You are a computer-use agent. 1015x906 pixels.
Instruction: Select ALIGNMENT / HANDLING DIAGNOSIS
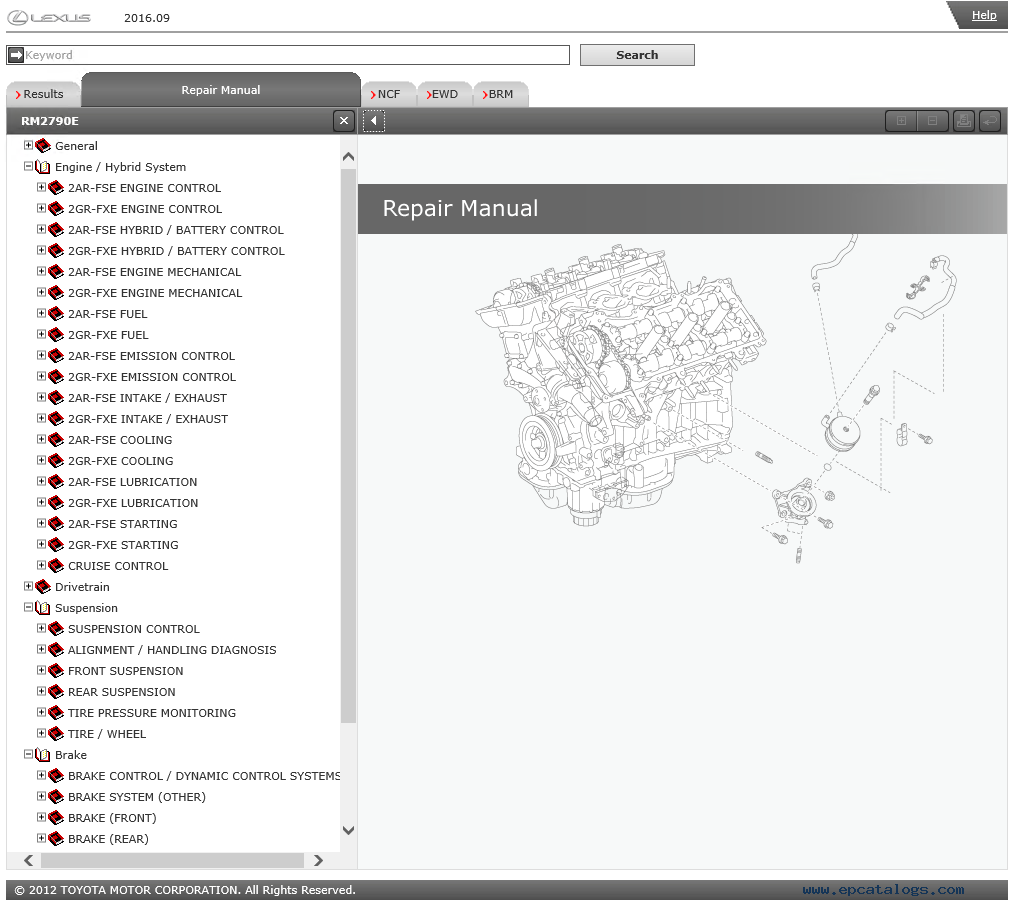click(172, 650)
